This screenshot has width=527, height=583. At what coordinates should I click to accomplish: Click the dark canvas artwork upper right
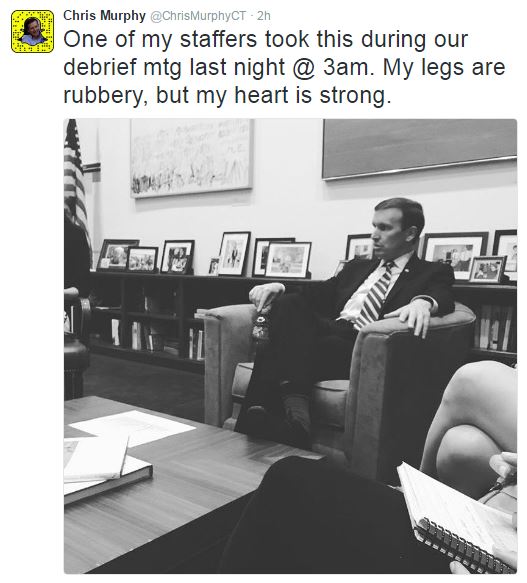[420, 149]
